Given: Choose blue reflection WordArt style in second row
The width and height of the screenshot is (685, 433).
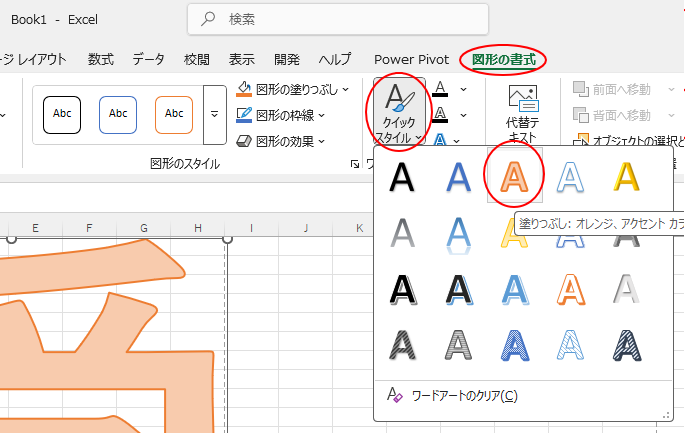Looking at the screenshot, I should (x=458, y=235).
